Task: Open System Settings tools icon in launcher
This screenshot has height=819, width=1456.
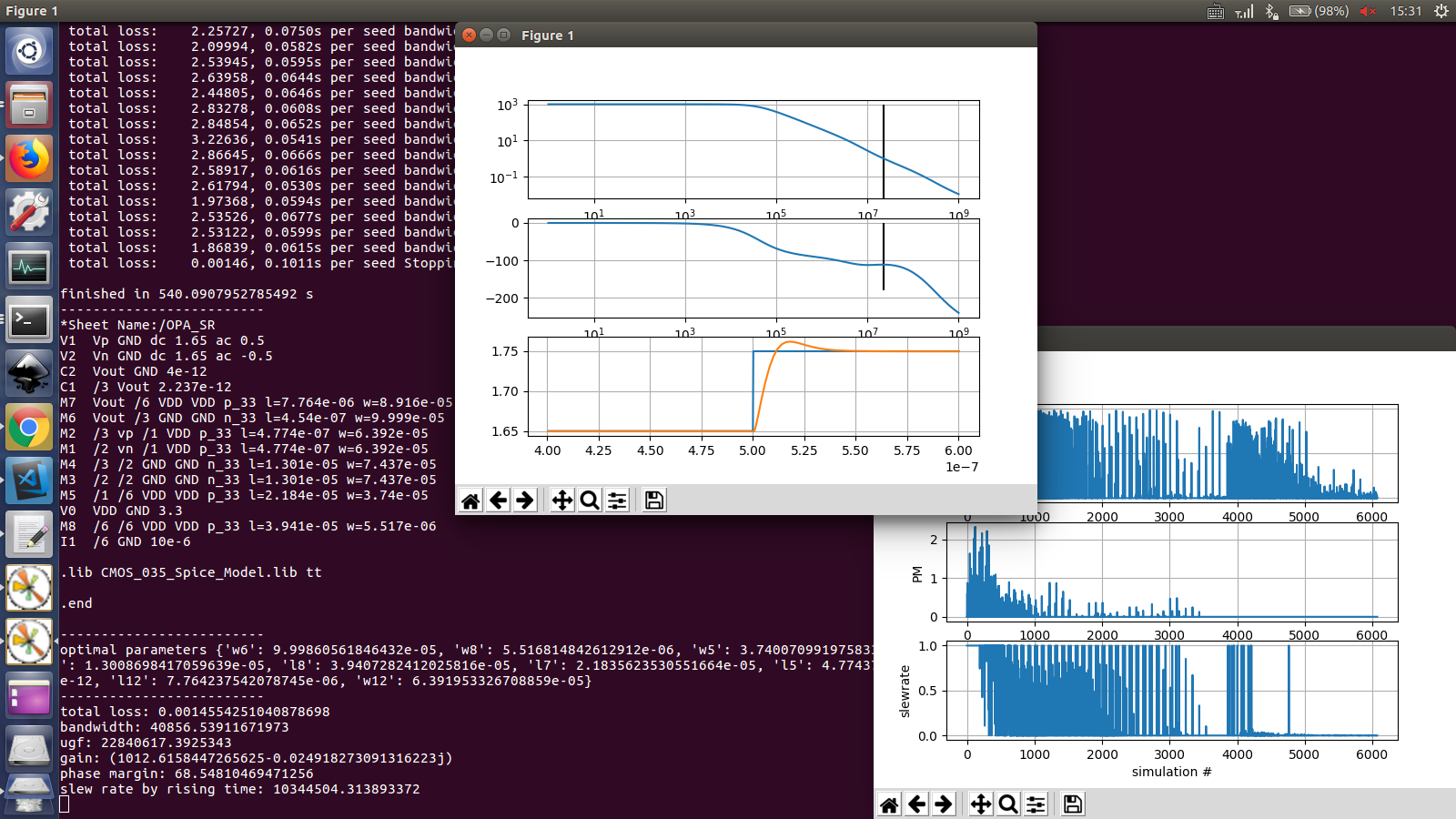Action: click(x=29, y=212)
